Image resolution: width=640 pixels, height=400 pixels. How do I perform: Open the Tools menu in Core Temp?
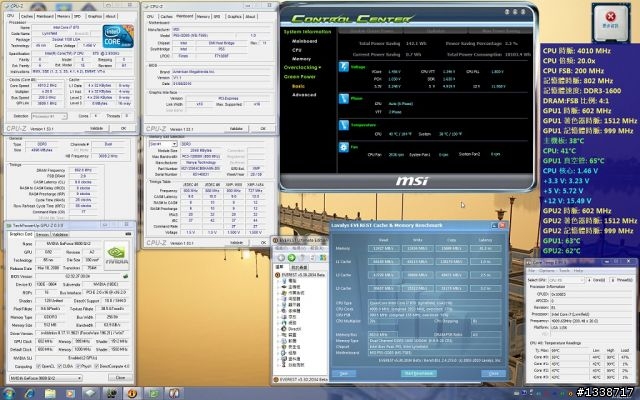(x=564, y=271)
